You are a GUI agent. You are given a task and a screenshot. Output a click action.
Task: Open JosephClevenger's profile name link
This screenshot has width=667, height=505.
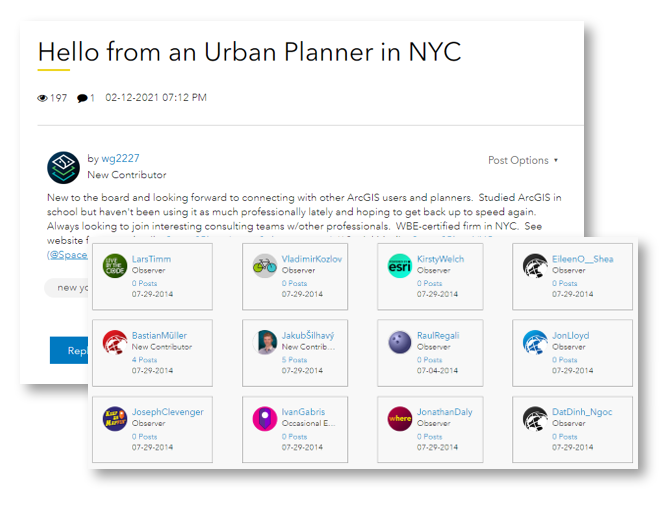(x=168, y=412)
